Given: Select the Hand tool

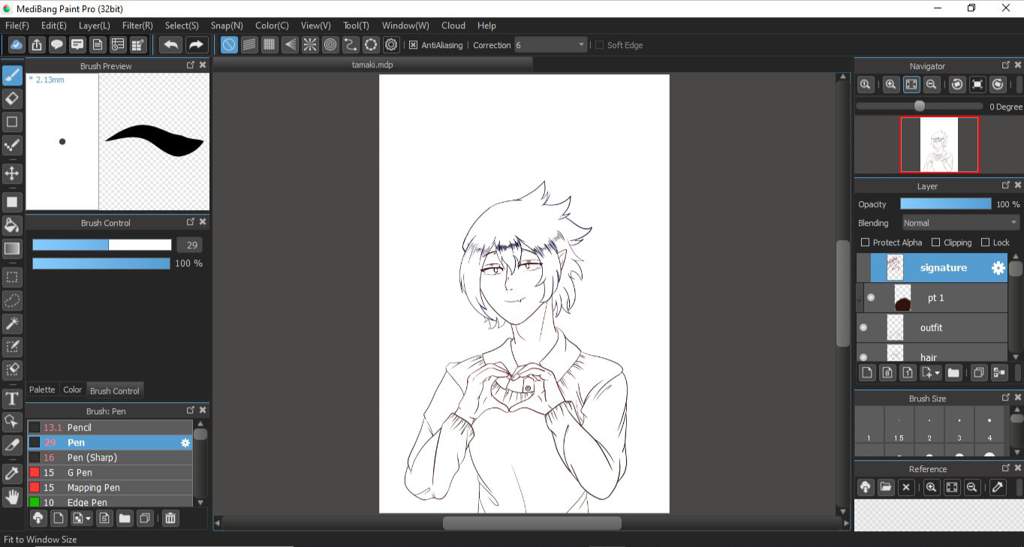Looking at the screenshot, I should 12,497.
